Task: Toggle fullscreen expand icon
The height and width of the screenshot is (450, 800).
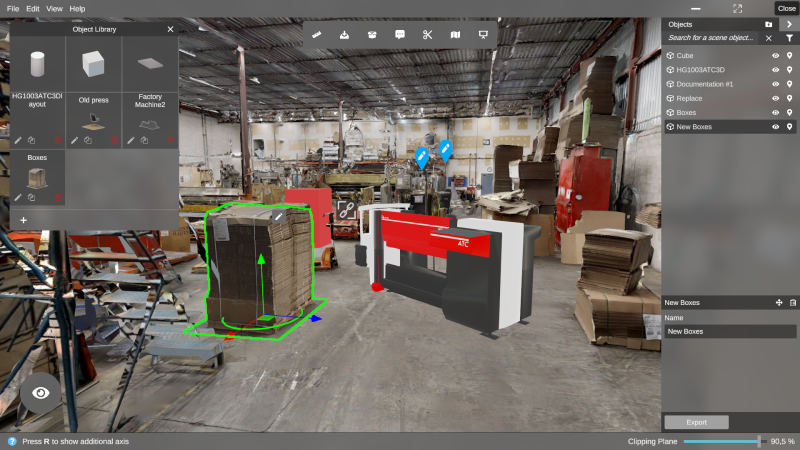Action: pos(737,9)
